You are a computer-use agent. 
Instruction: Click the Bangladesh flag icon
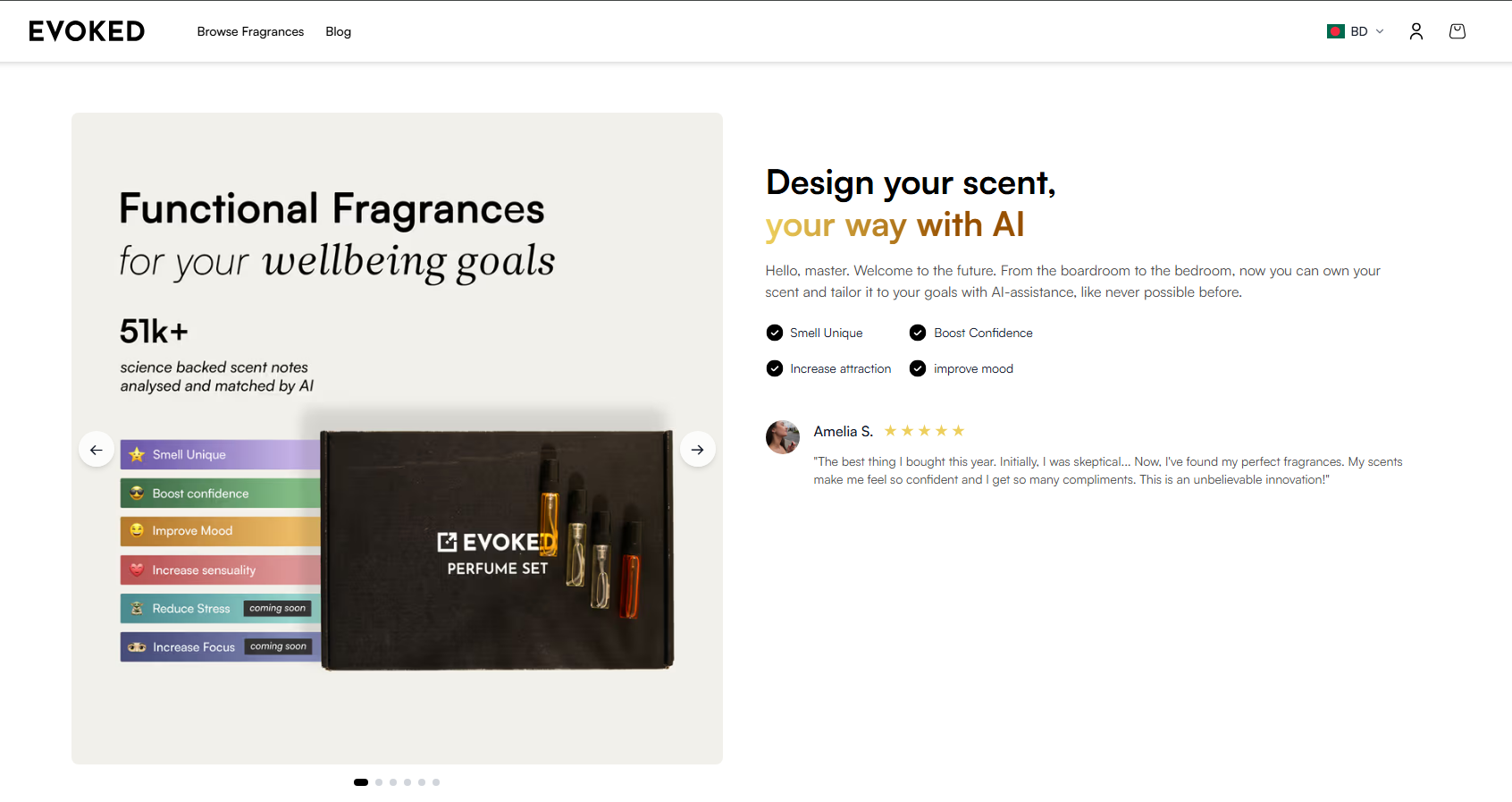[x=1336, y=31]
